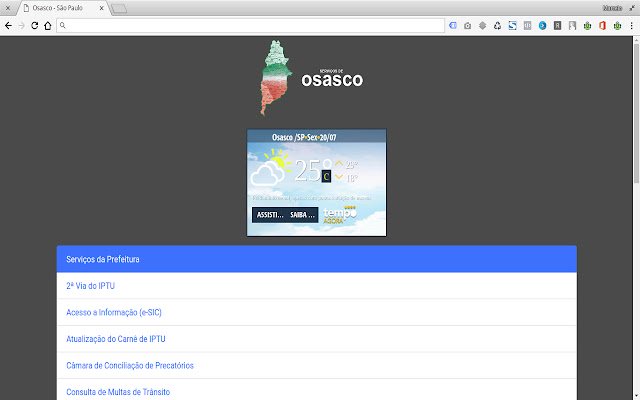
Task: Reload the page with the refresh icon
Action: point(35,26)
